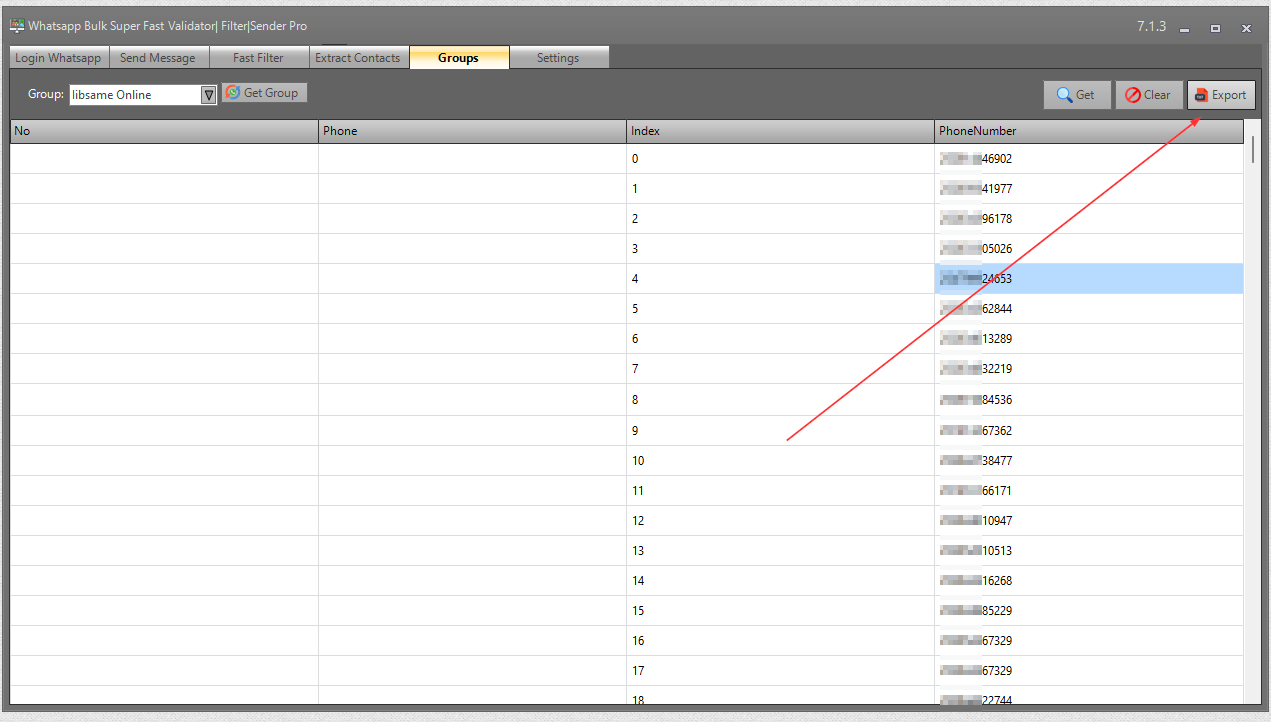
Task: Sort by the Index column header
Action: [x=780, y=131]
